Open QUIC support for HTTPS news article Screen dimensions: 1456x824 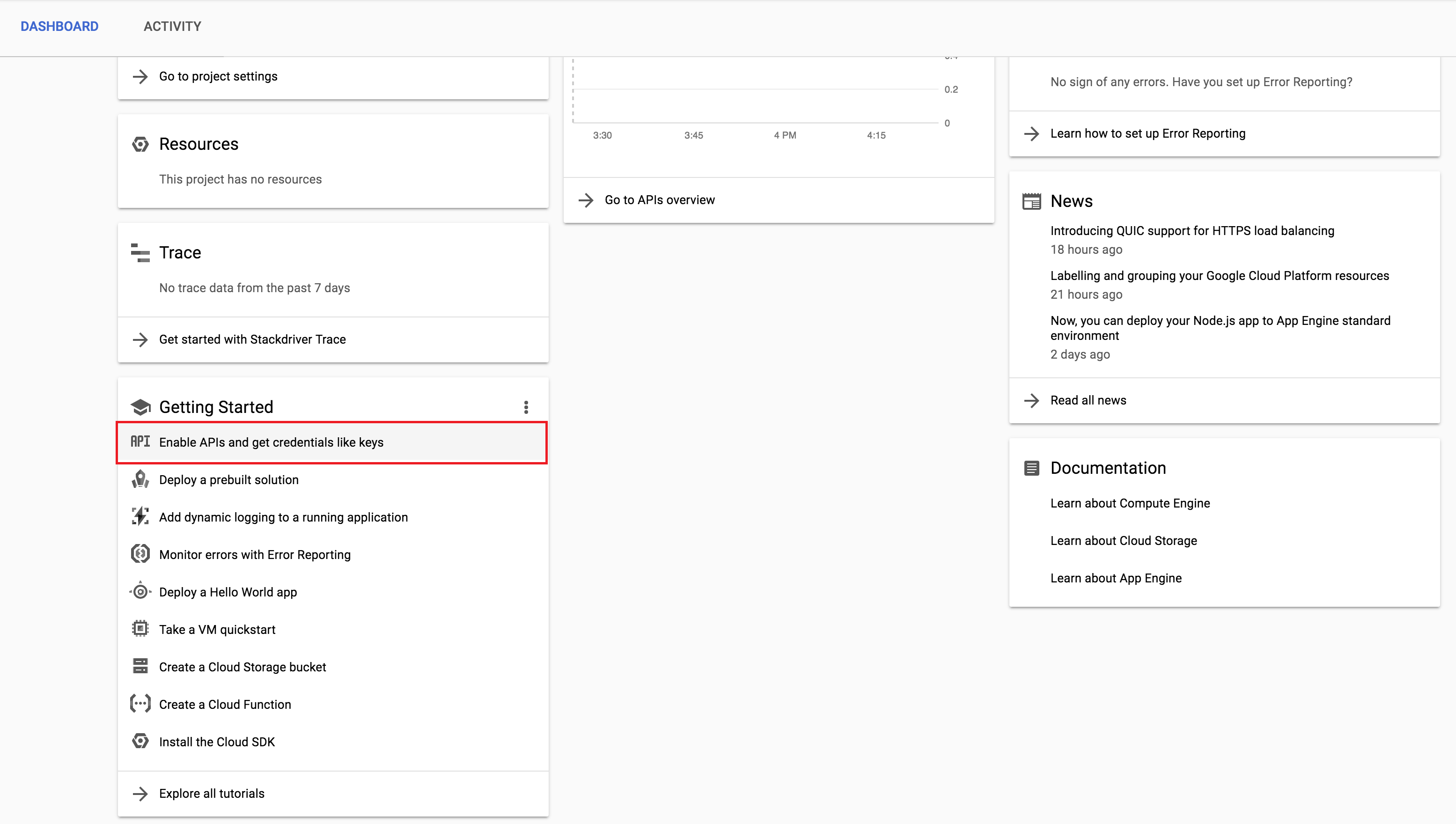tap(1192, 231)
